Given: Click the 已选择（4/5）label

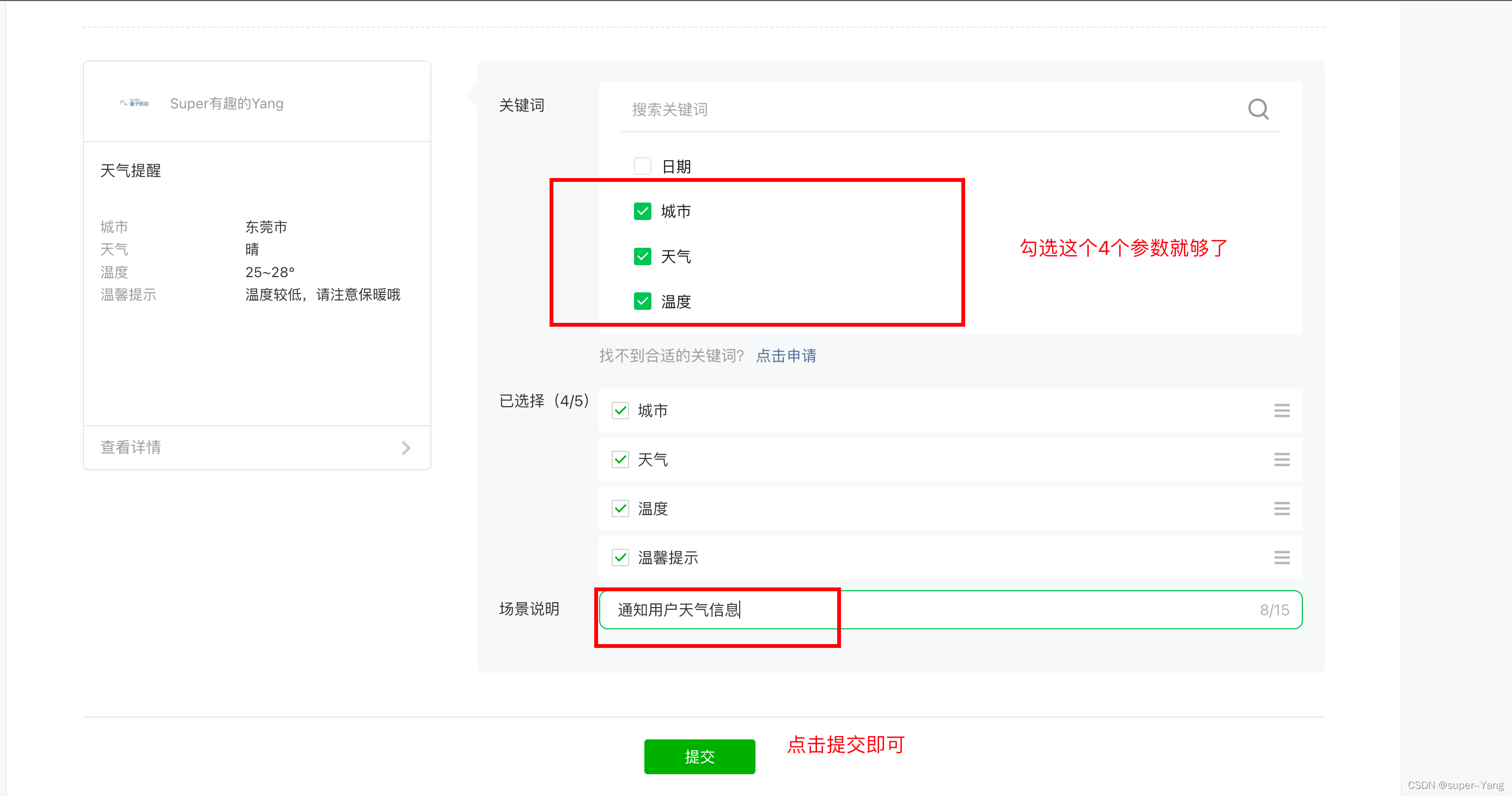Looking at the screenshot, I should click(x=544, y=401).
